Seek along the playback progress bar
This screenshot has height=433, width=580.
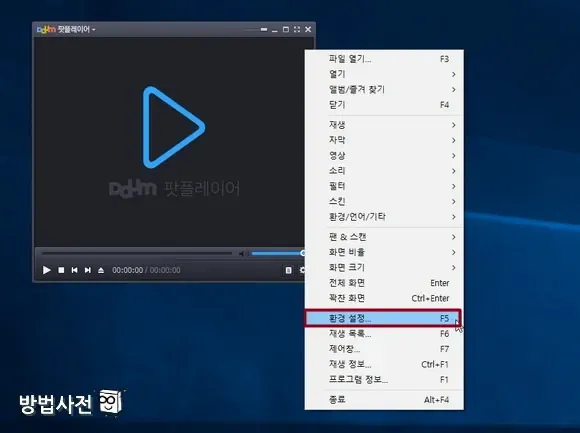(x=137, y=254)
